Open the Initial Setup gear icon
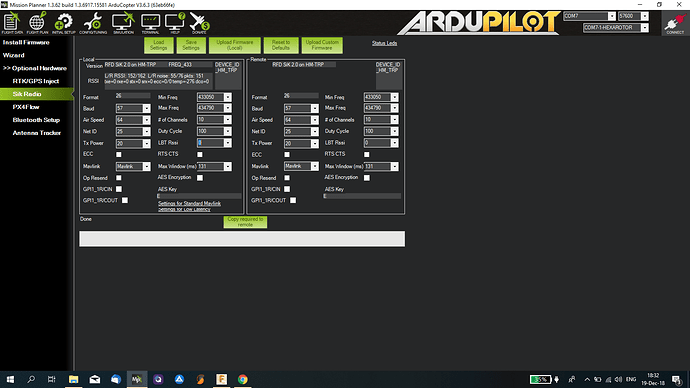The width and height of the screenshot is (690, 388). pyautogui.click(x=64, y=23)
